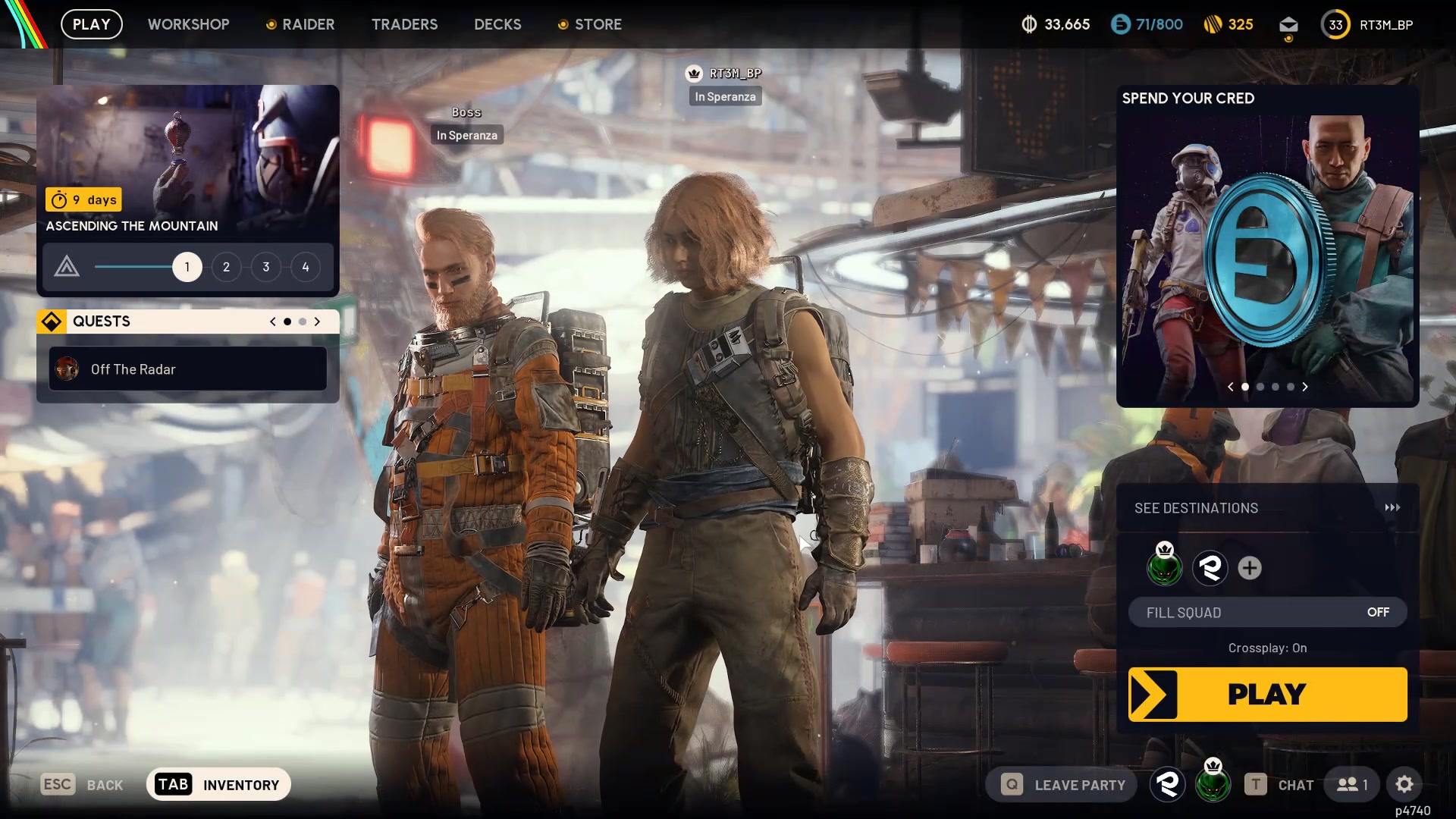Click the Leave Party button
This screenshot has width=1456, height=819.
pos(1062,785)
